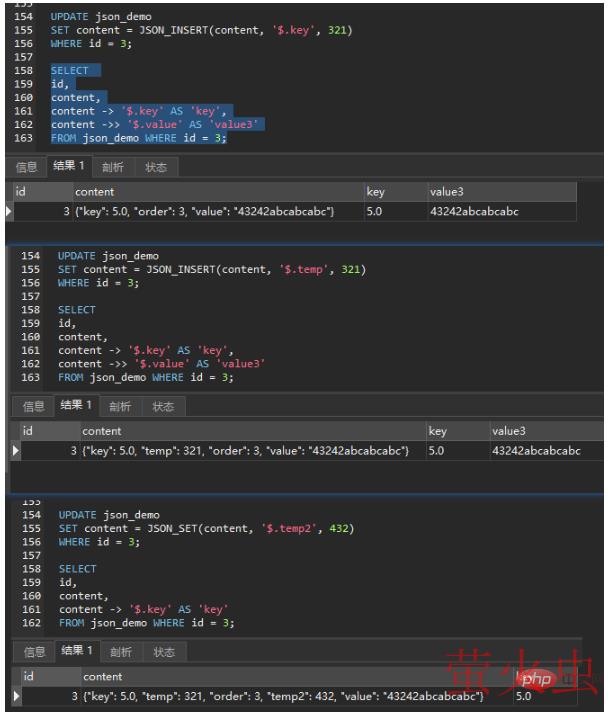The width and height of the screenshot is (615, 712).
Task: Select the 结果 1 tab in the middle panel
Action: coord(76,406)
